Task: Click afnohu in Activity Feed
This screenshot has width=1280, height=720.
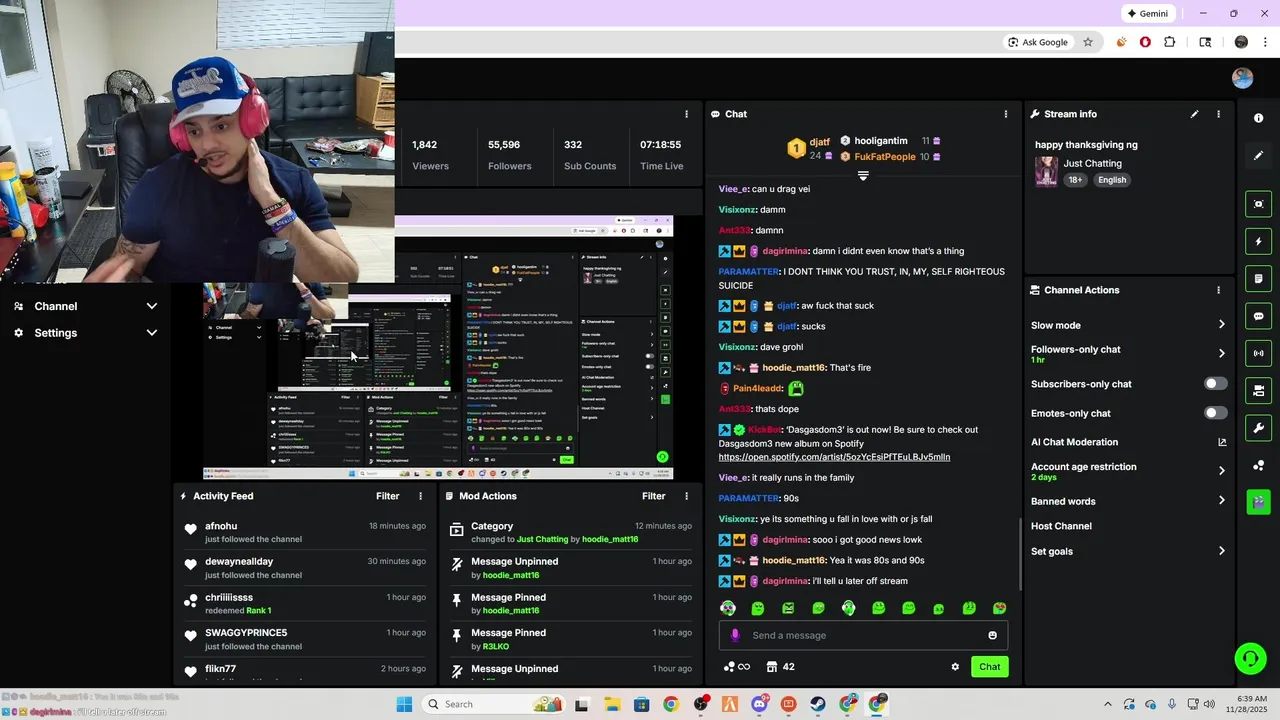Action: click(221, 526)
